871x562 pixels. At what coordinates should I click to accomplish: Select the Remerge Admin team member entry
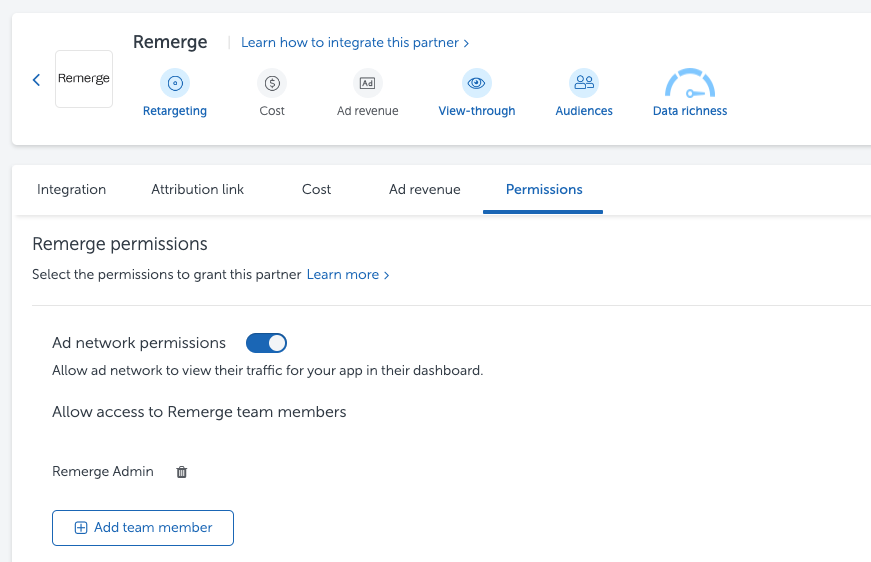tap(103, 471)
